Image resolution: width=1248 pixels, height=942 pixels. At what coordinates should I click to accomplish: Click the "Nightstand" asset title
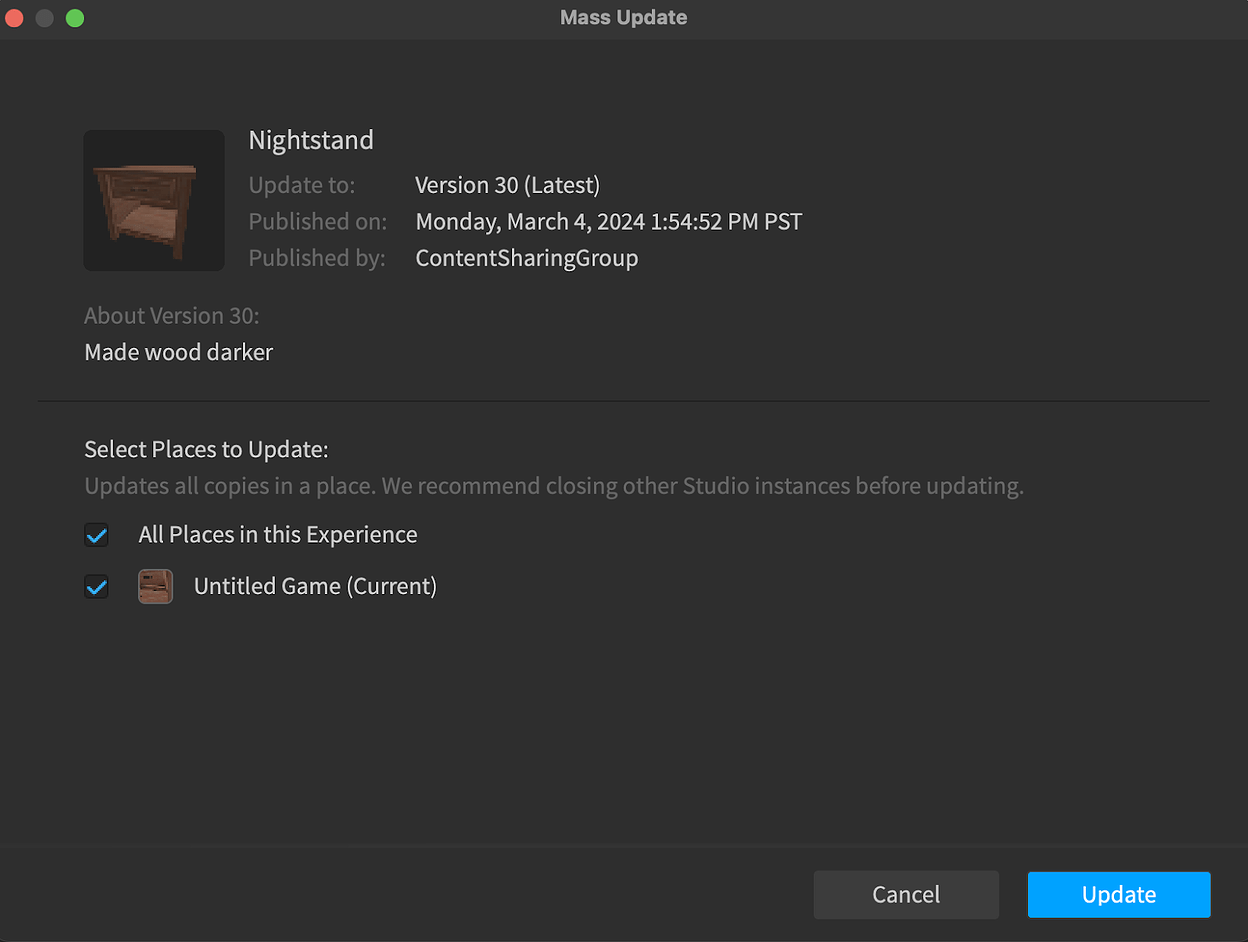[x=310, y=140]
